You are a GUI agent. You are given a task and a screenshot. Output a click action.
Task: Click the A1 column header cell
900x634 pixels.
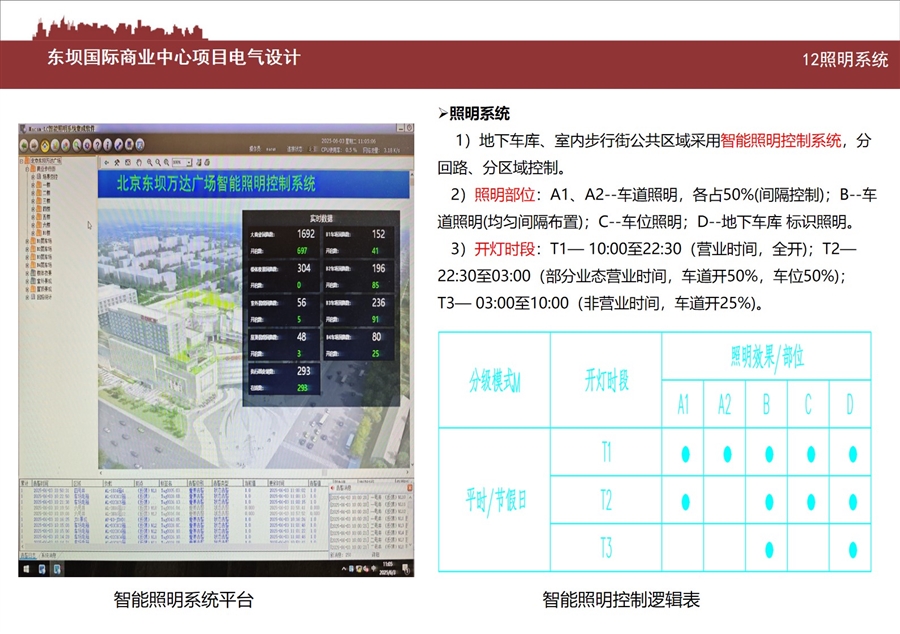pyautogui.click(x=683, y=404)
